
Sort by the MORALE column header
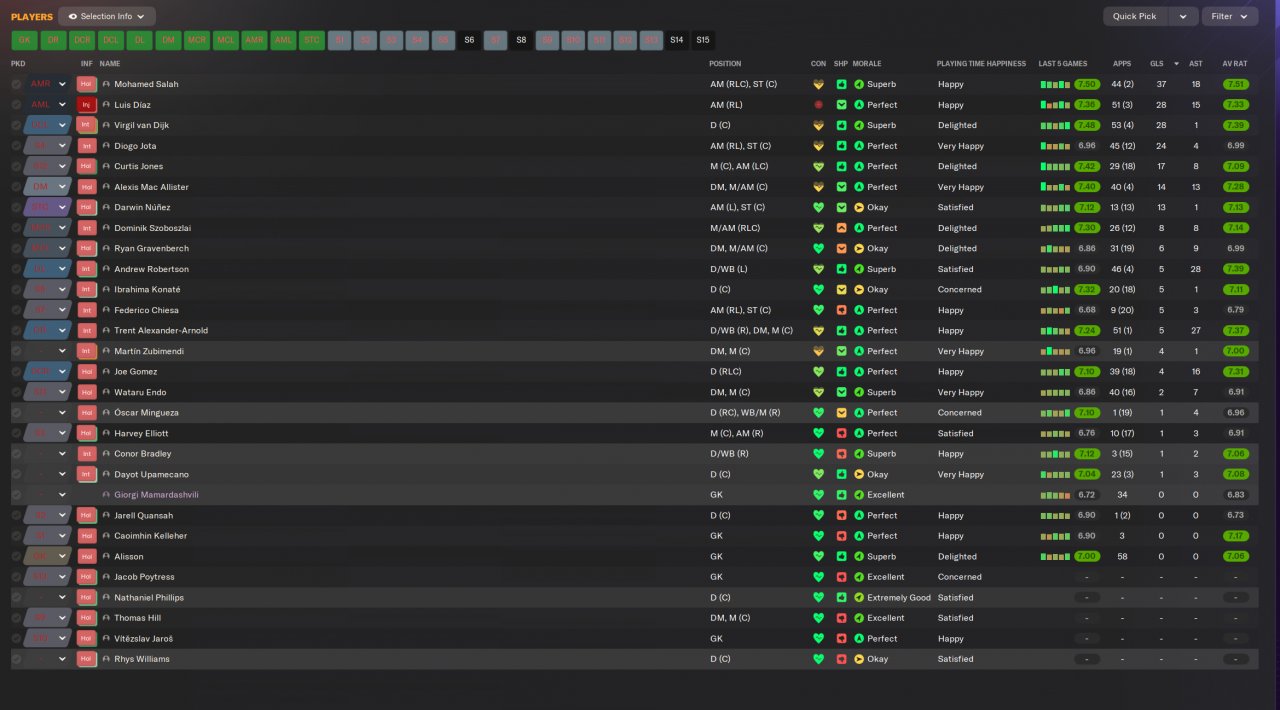tap(867, 64)
